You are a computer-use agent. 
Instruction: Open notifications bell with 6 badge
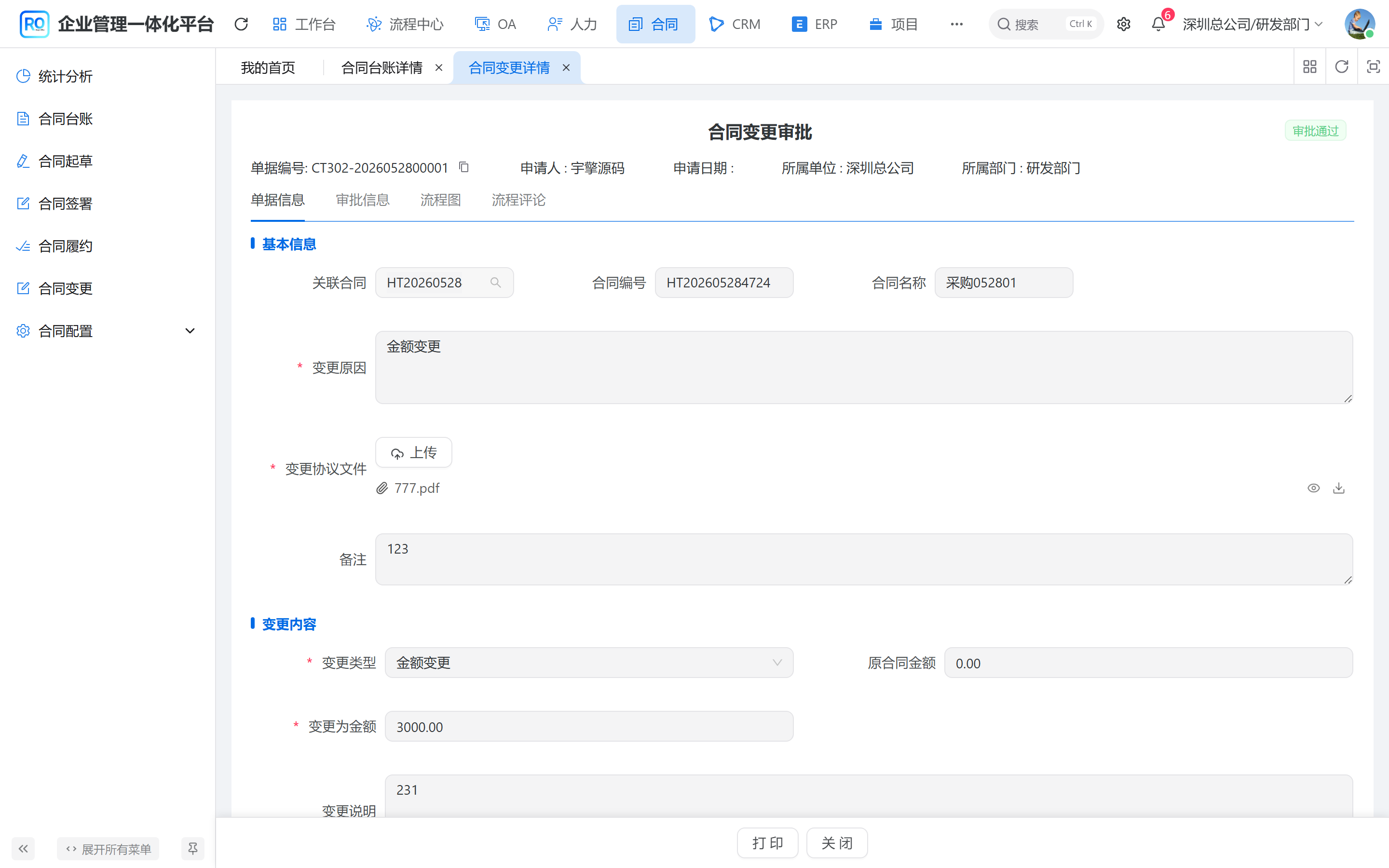[1158, 24]
